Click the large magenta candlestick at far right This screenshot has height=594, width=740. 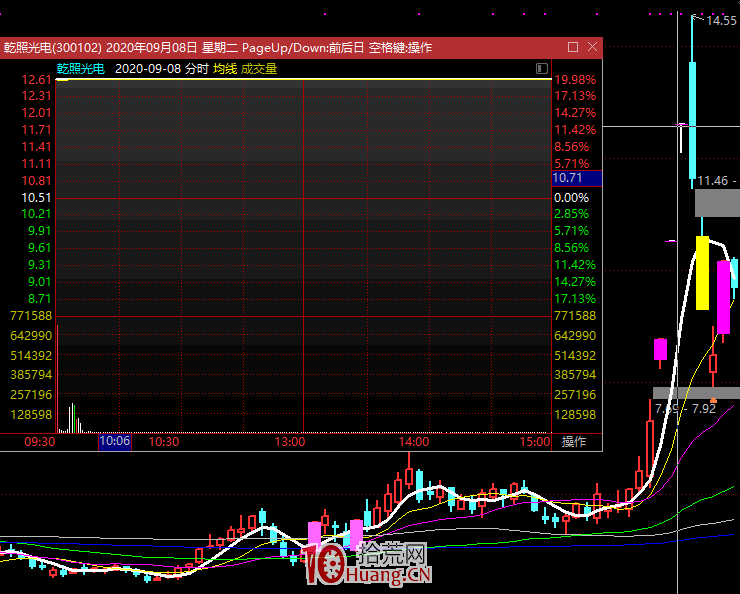(x=723, y=296)
